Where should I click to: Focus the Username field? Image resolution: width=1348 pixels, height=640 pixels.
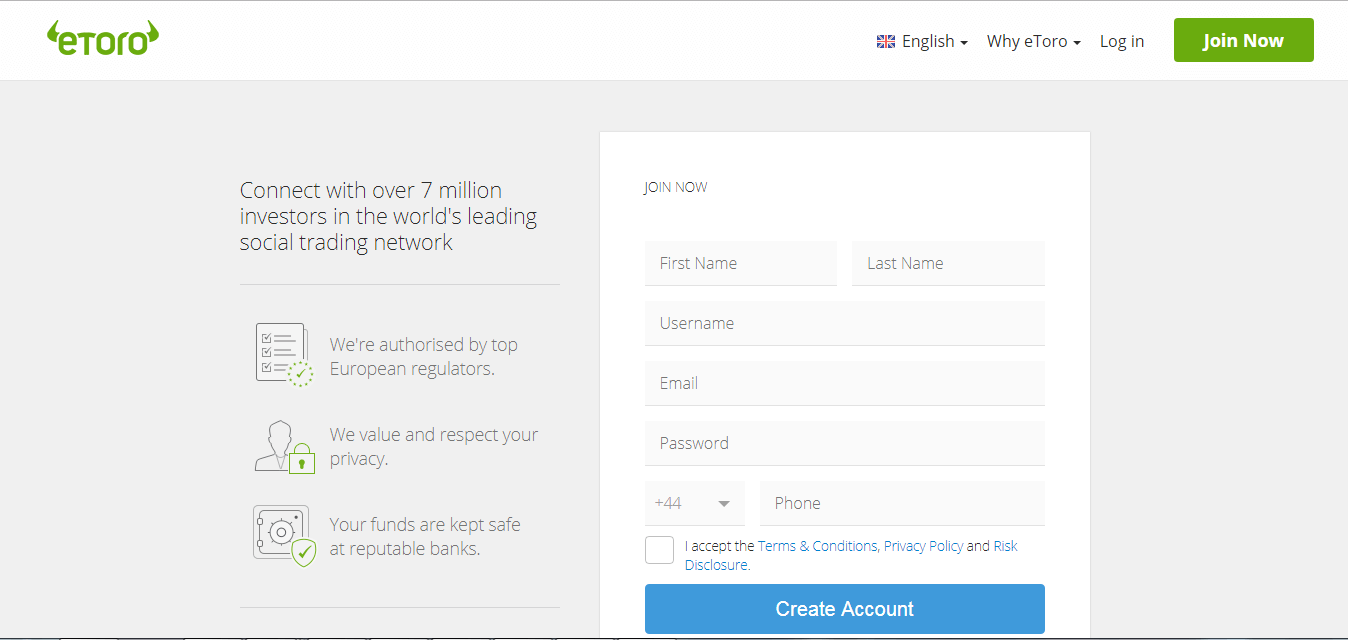tap(845, 323)
